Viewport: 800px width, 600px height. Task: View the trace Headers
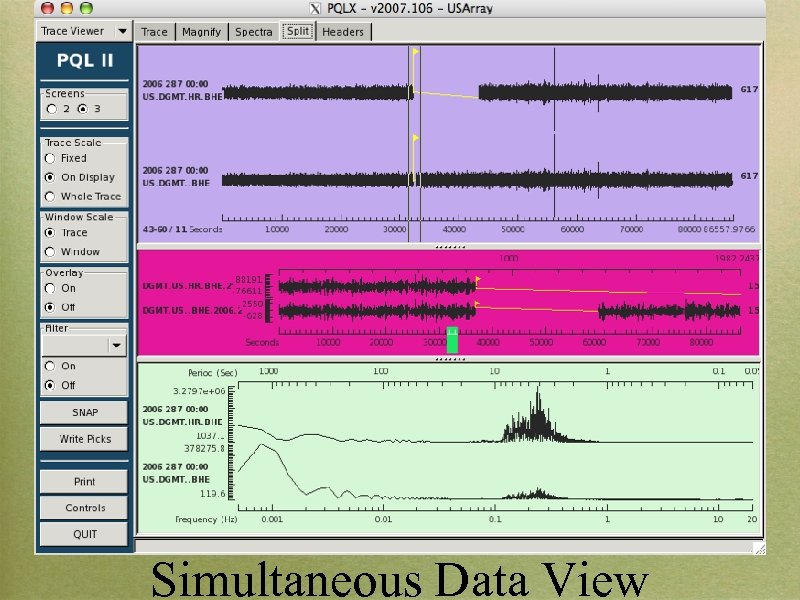pyautogui.click(x=344, y=31)
